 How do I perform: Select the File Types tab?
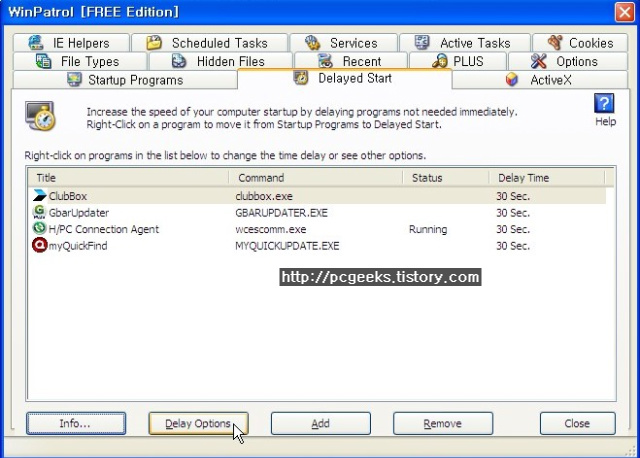[80, 61]
